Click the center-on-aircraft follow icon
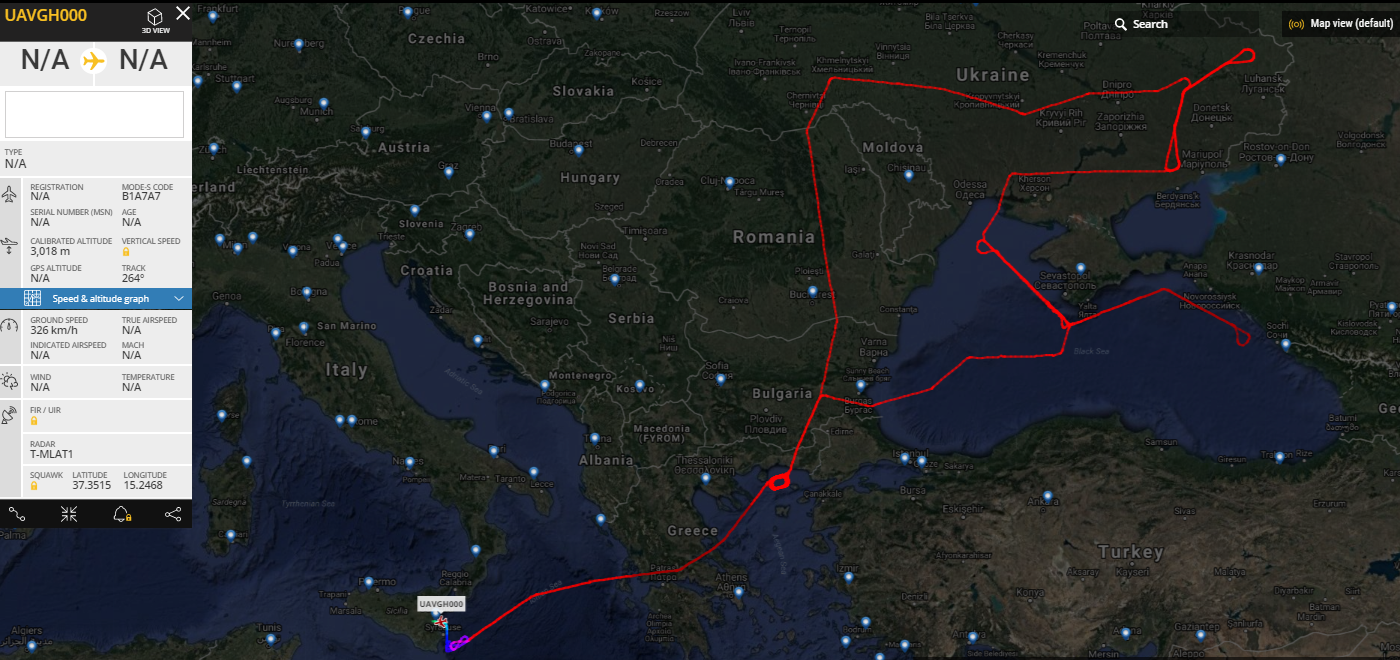The height and width of the screenshot is (660, 1400). coord(69,514)
